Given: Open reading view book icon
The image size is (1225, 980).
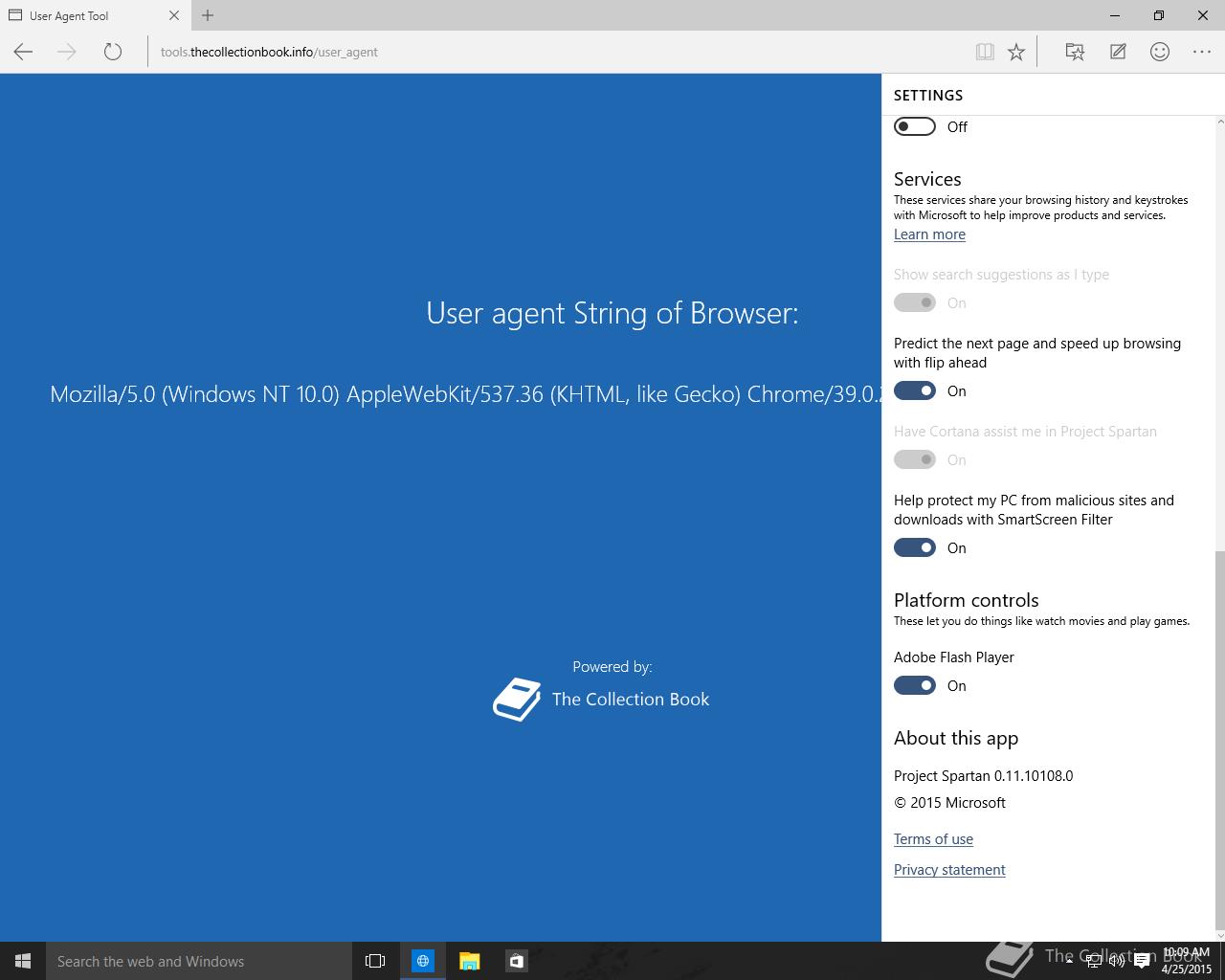Looking at the screenshot, I should [x=985, y=52].
